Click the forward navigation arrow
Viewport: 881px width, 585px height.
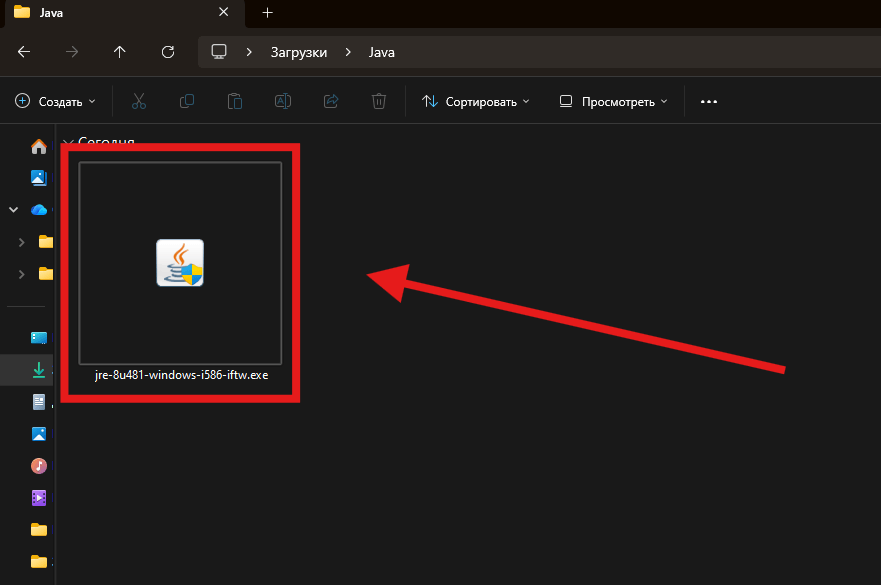pyautogui.click(x=72, y=52)
